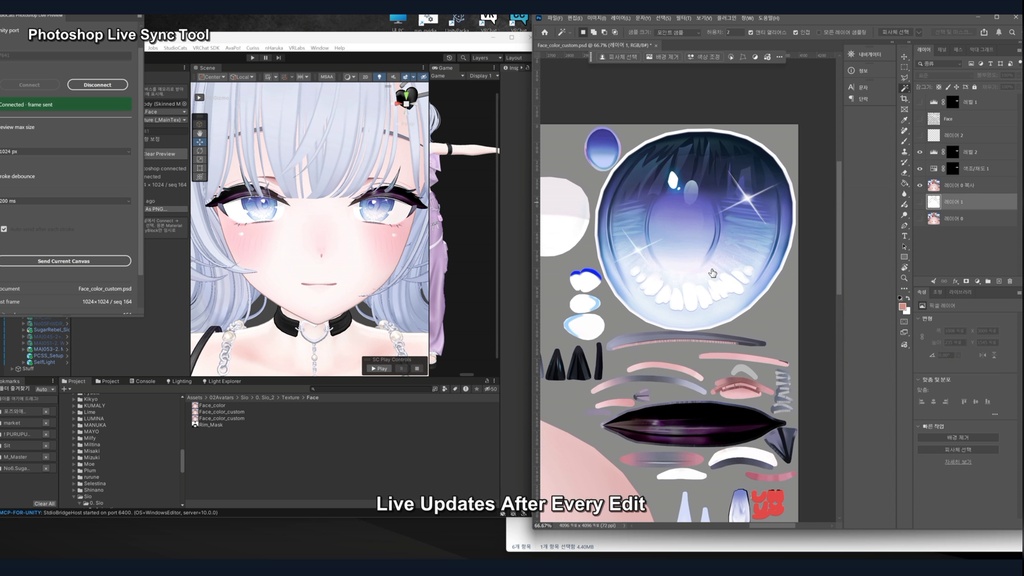Open the 200 ms debounce dropdown
This screenshot has height=576, width=1024.
coord(65,201)
